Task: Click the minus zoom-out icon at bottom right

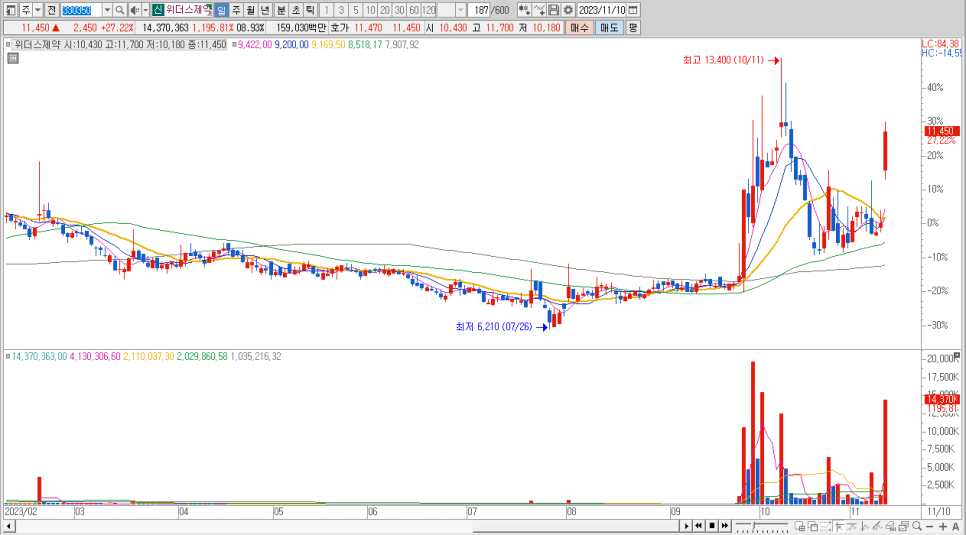Action: 930,525
